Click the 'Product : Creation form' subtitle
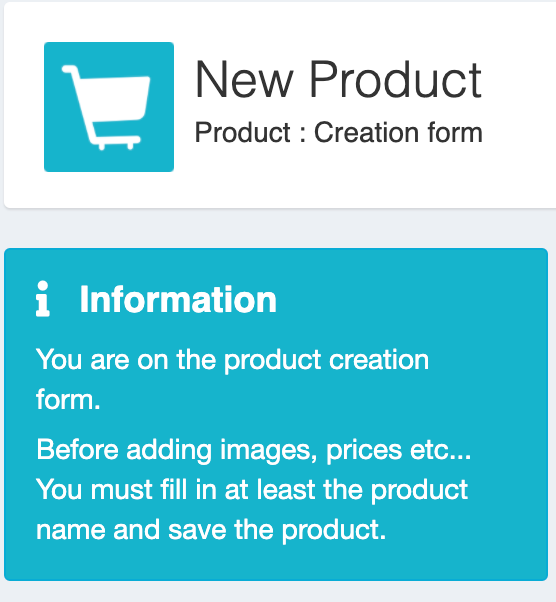The width and height of the screenshot is (556, 602). (x=339, y=132)
